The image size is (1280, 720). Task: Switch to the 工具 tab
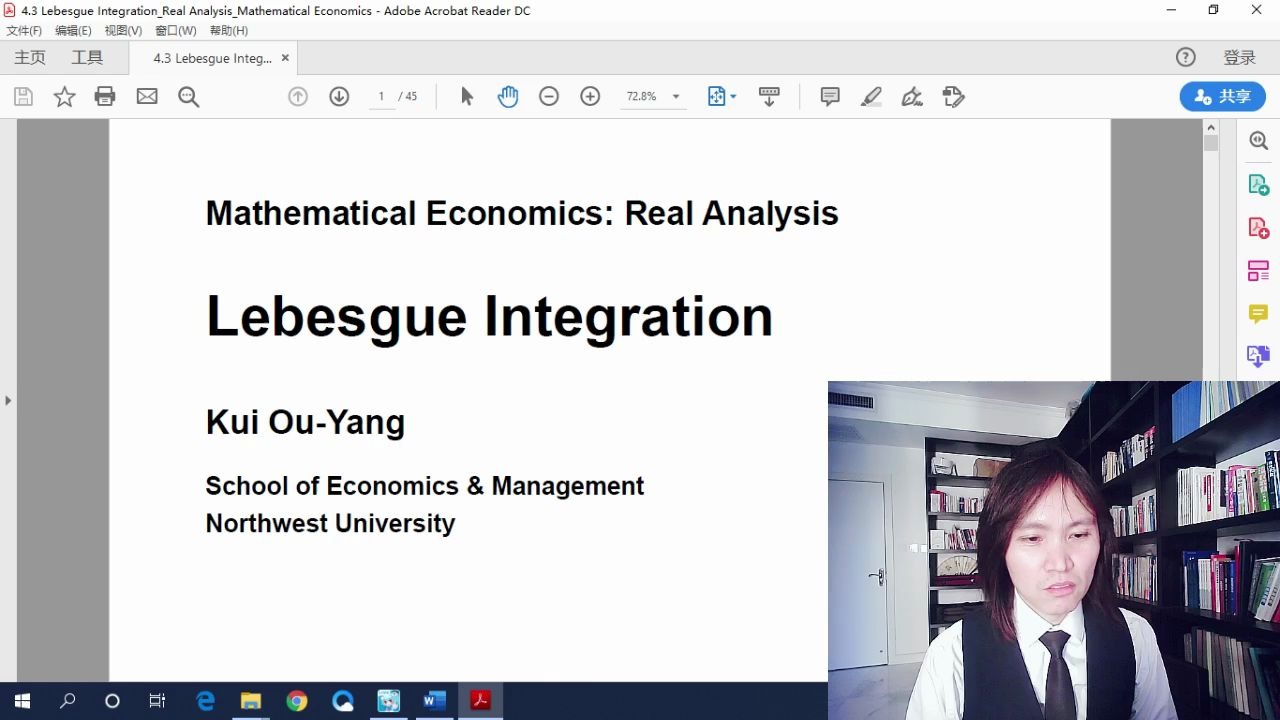click(x=87, y=58)
